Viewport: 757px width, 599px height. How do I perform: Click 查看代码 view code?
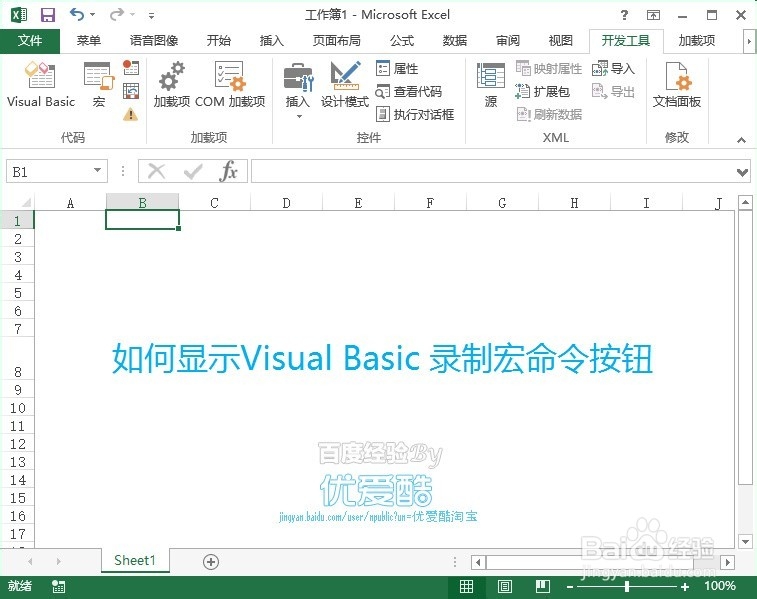pos(408,91)
